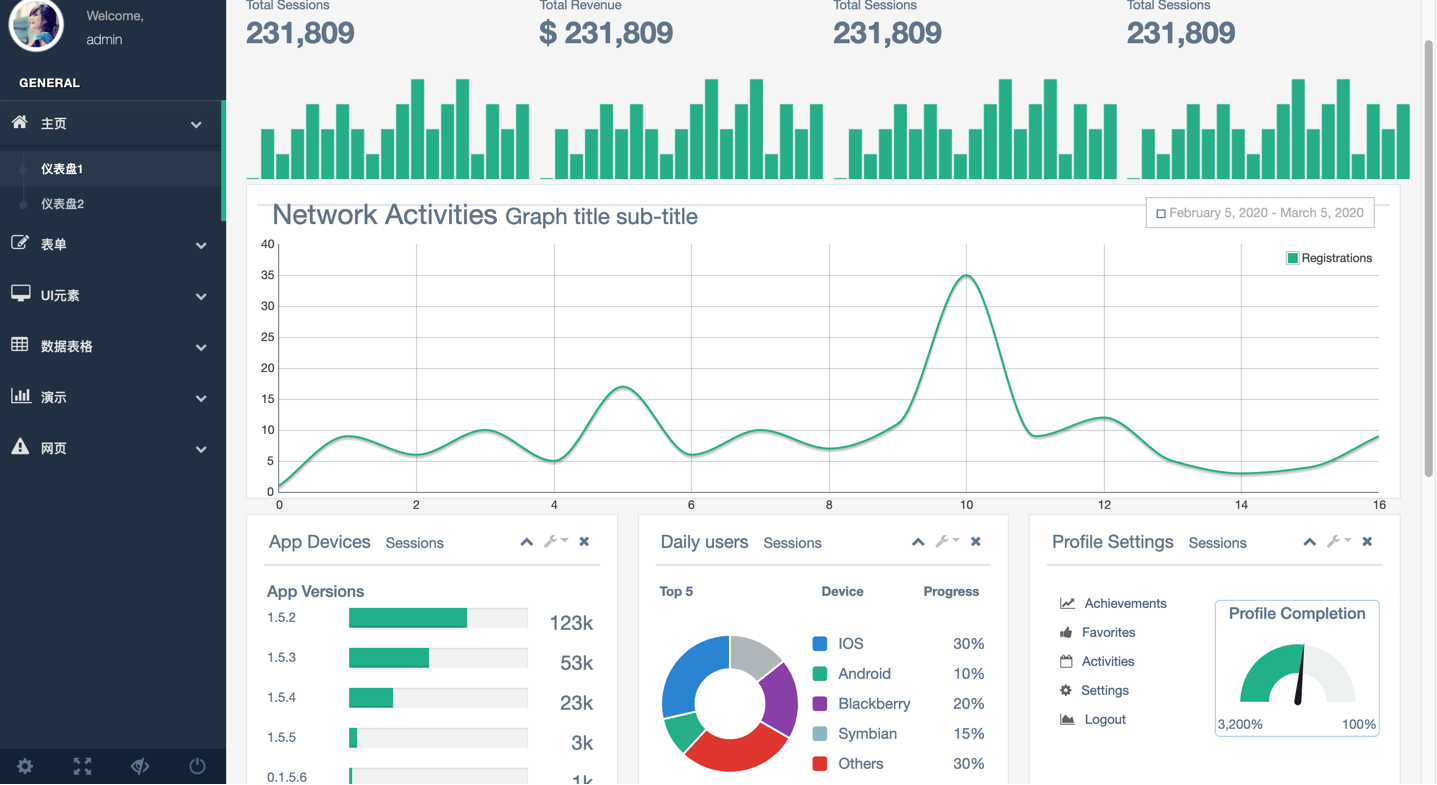
Task: Click the version 1.5.2 progress bar
Action: [438, 618]
